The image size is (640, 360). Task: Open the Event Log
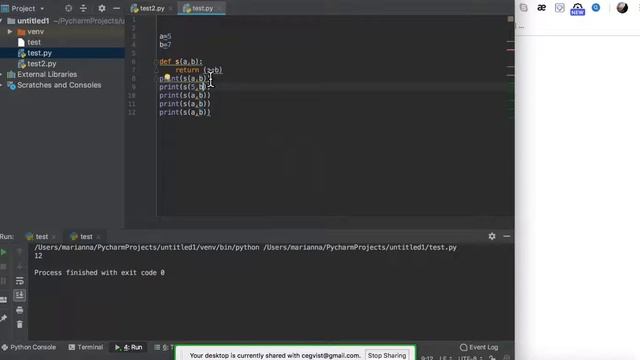coord(479,347)
